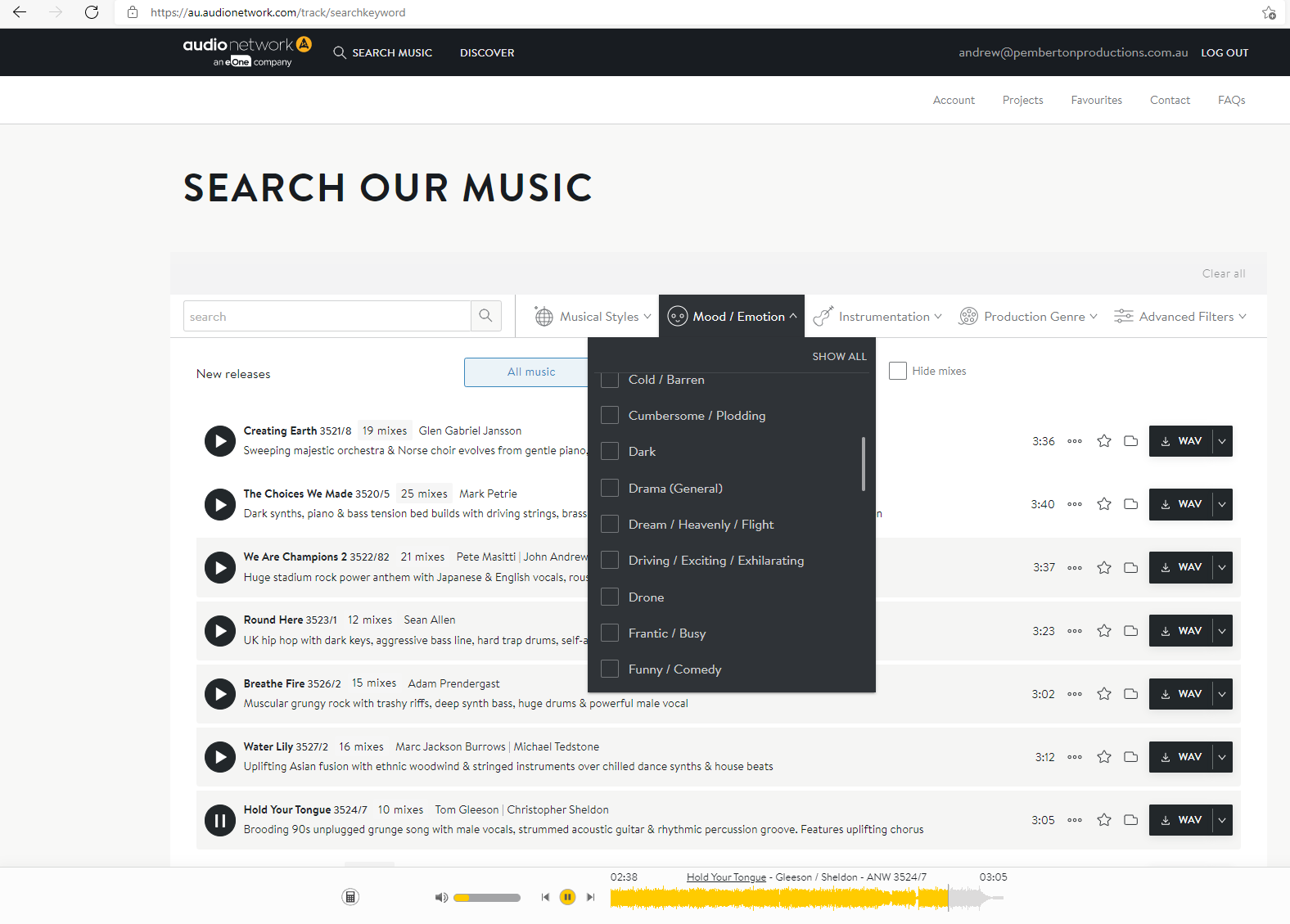Add The Choices We Made to project folder
This screenshot has width=1290, height=924.
coord(1130,504)
